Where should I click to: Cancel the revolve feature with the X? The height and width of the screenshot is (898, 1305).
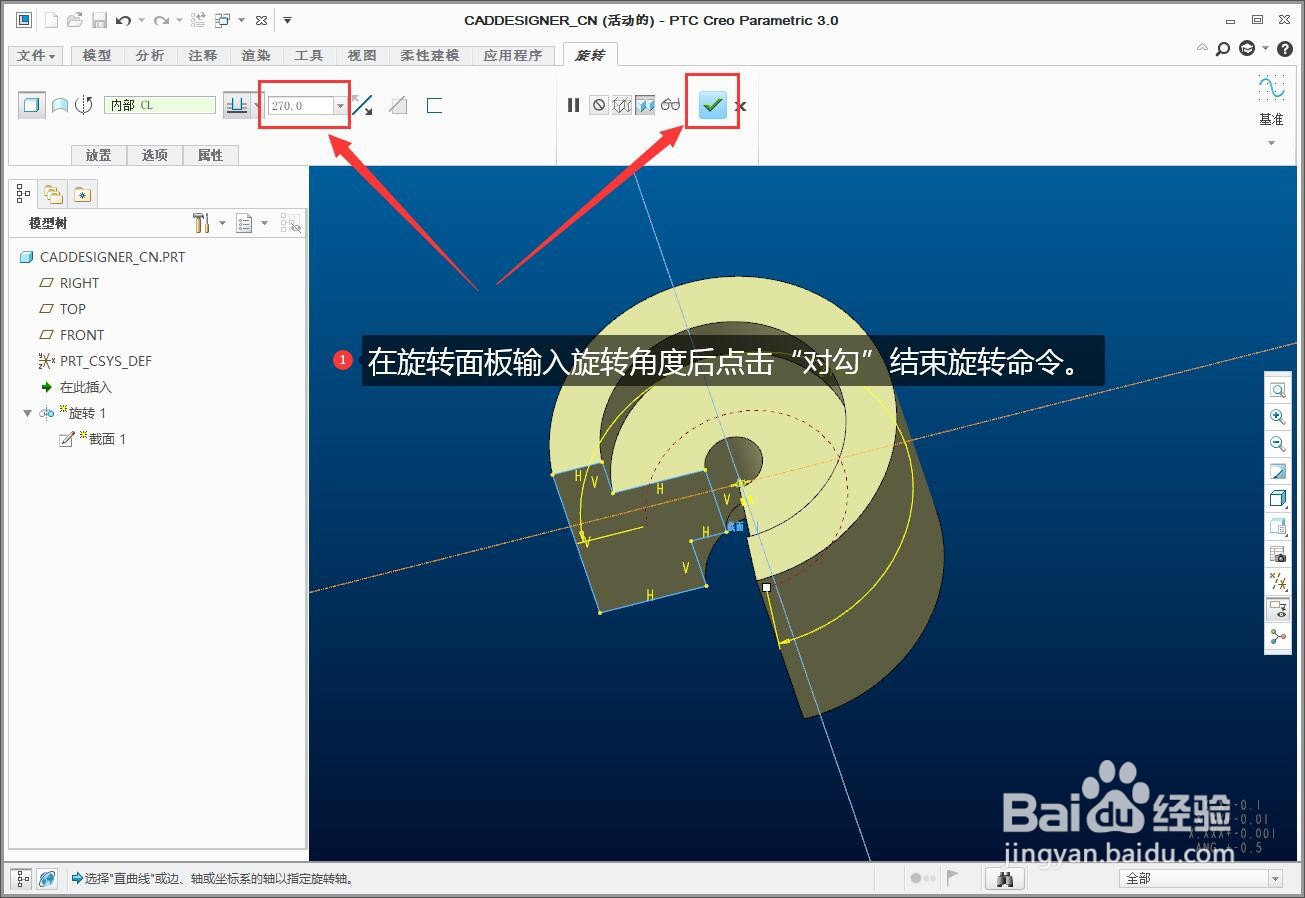click(x=741, y=106)
